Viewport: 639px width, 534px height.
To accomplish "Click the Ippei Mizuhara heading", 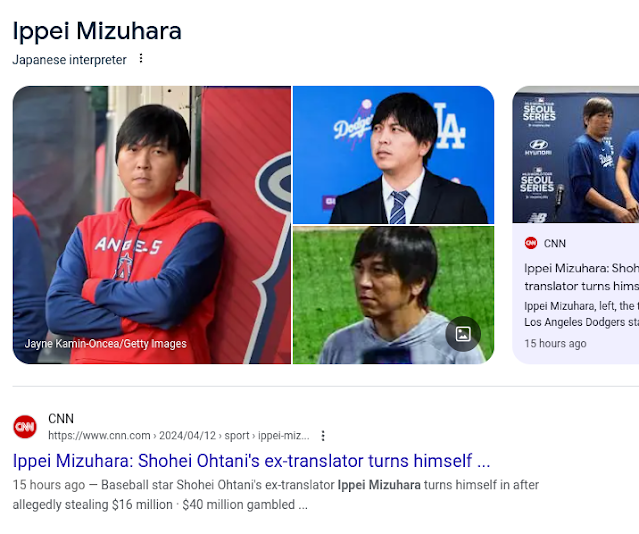I will (97, 31).
